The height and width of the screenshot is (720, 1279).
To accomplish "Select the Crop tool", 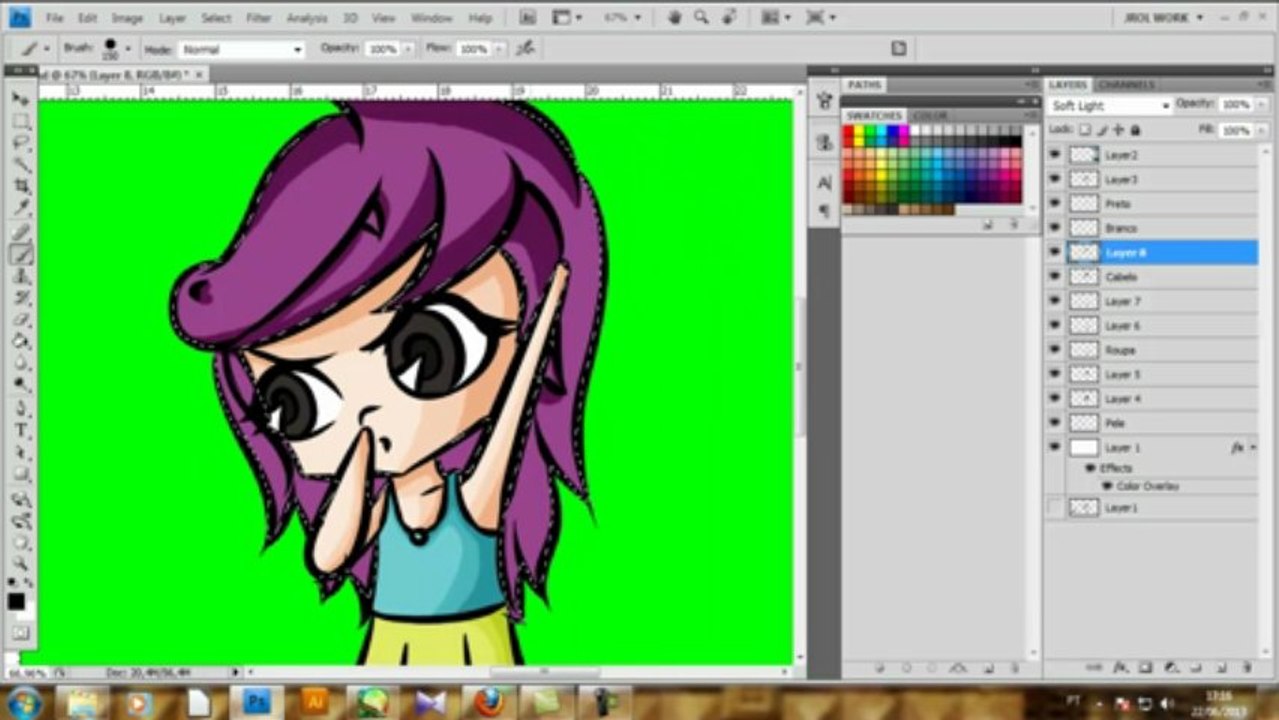I will (21, 187).
